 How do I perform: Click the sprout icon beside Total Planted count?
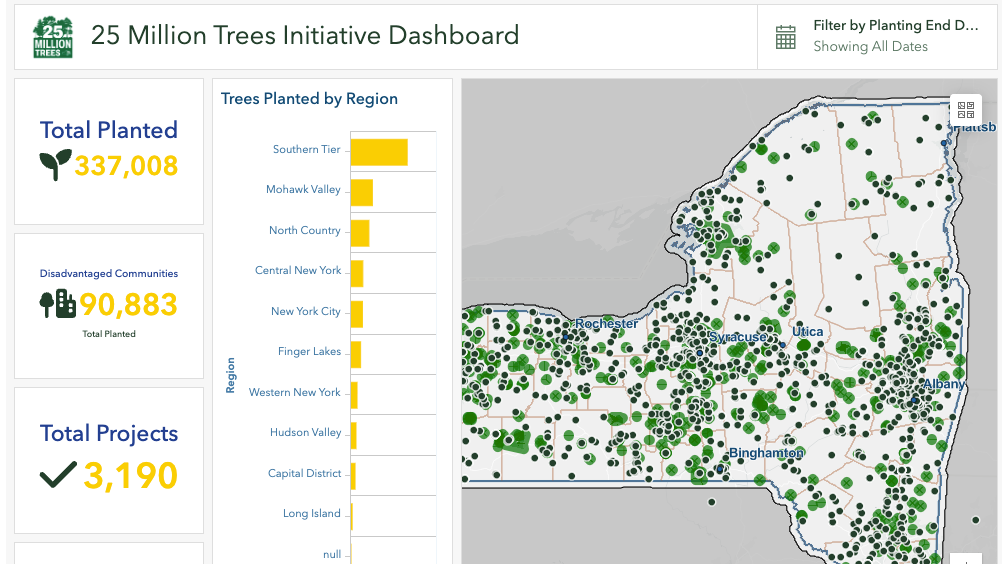(x=55, y=164)
